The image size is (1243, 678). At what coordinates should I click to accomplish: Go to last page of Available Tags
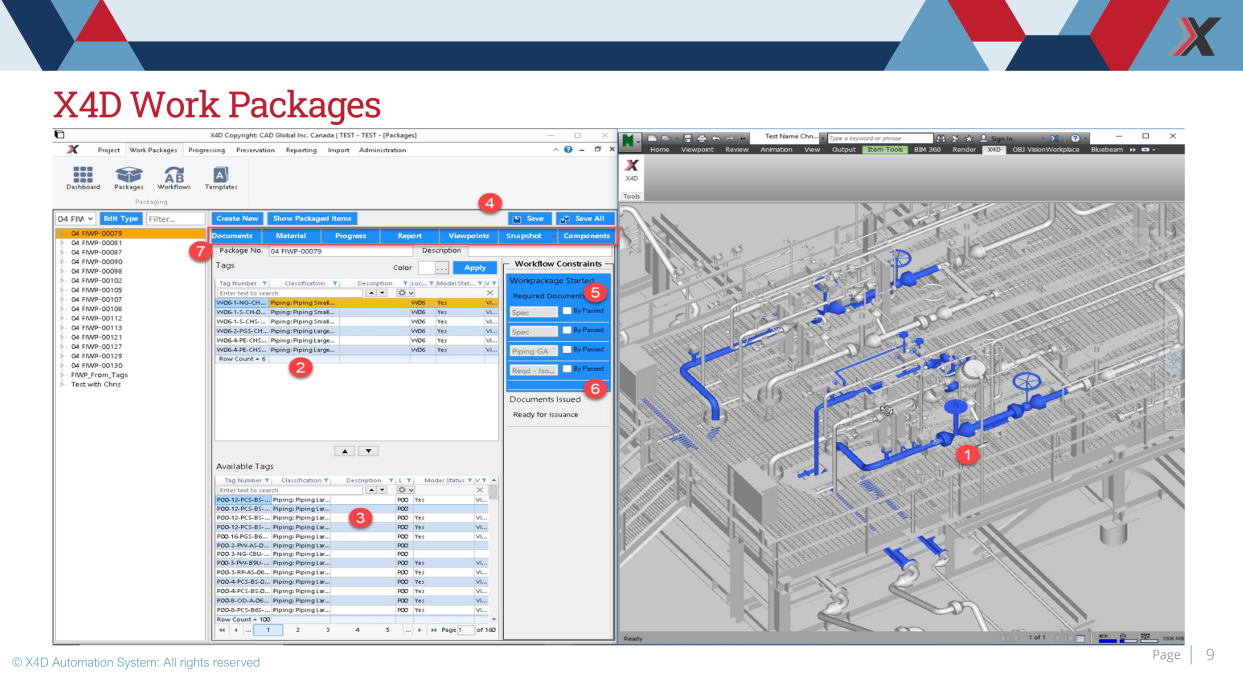[x=434, y=630]
